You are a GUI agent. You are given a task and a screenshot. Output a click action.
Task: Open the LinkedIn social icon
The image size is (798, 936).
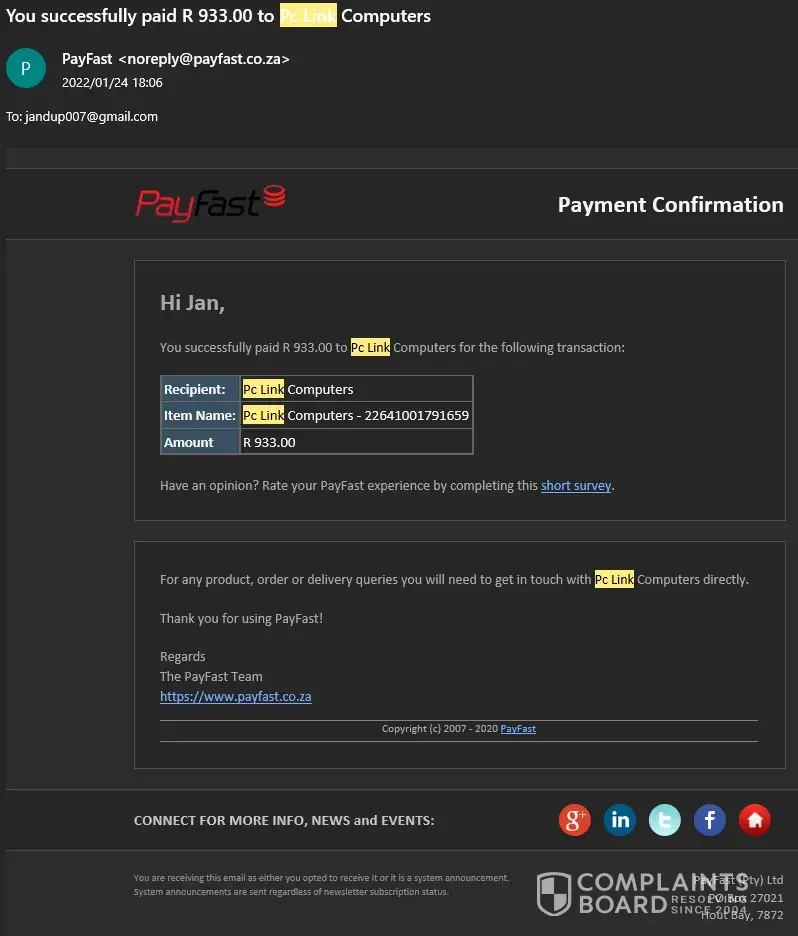620,820
